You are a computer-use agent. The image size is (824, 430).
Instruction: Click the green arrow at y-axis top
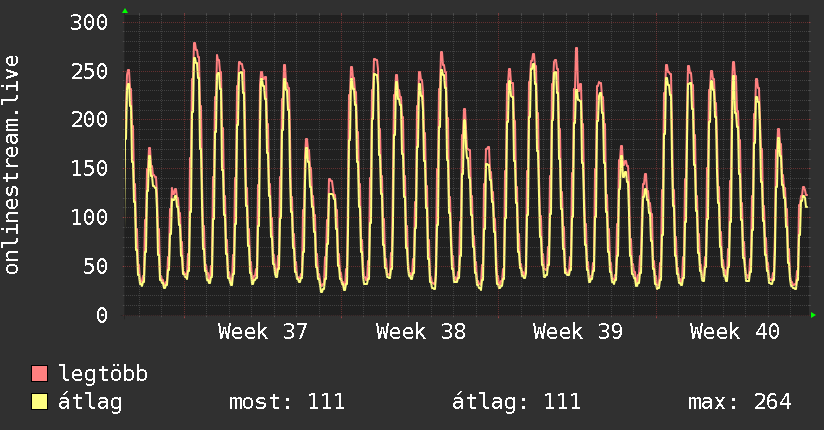125,11
